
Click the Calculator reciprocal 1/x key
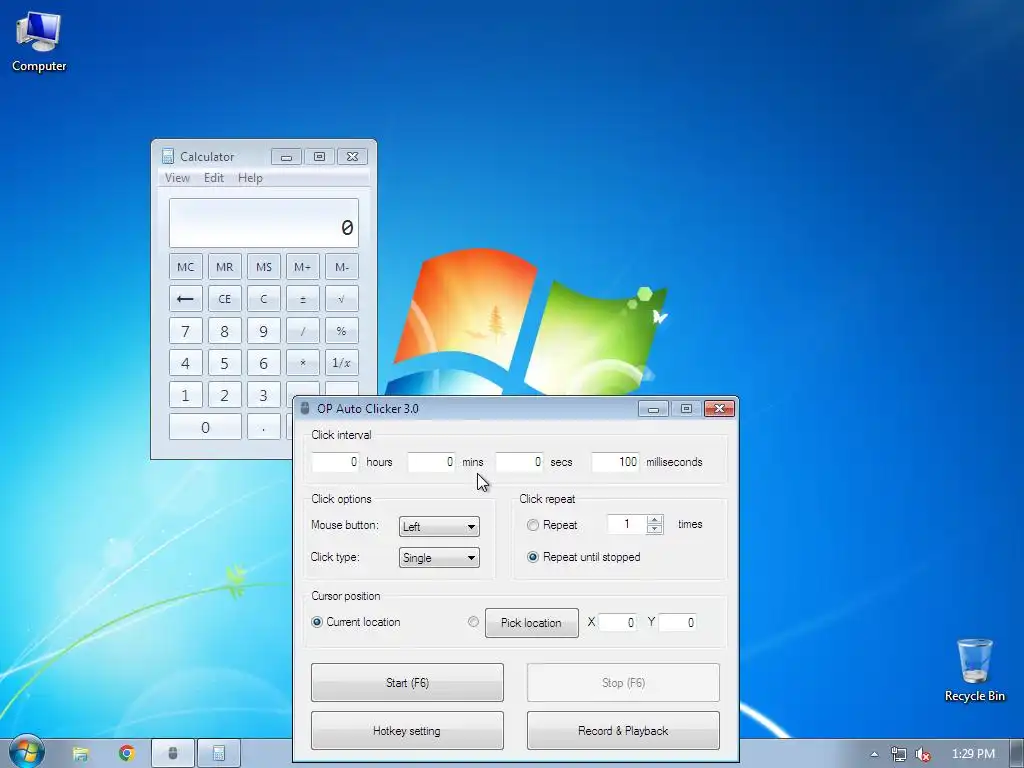pyautogui.click(x=342, y=363)
